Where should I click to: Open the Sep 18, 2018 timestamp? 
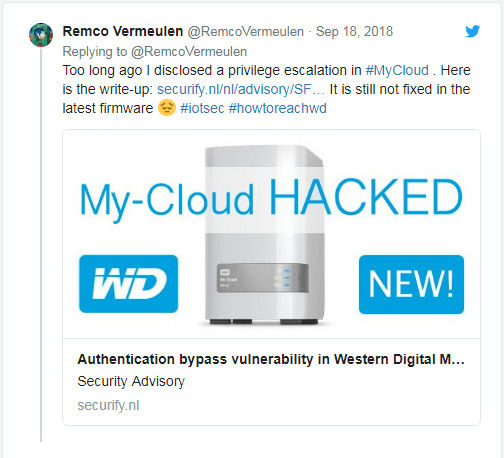pyautogui.click(x=354, y=31)
